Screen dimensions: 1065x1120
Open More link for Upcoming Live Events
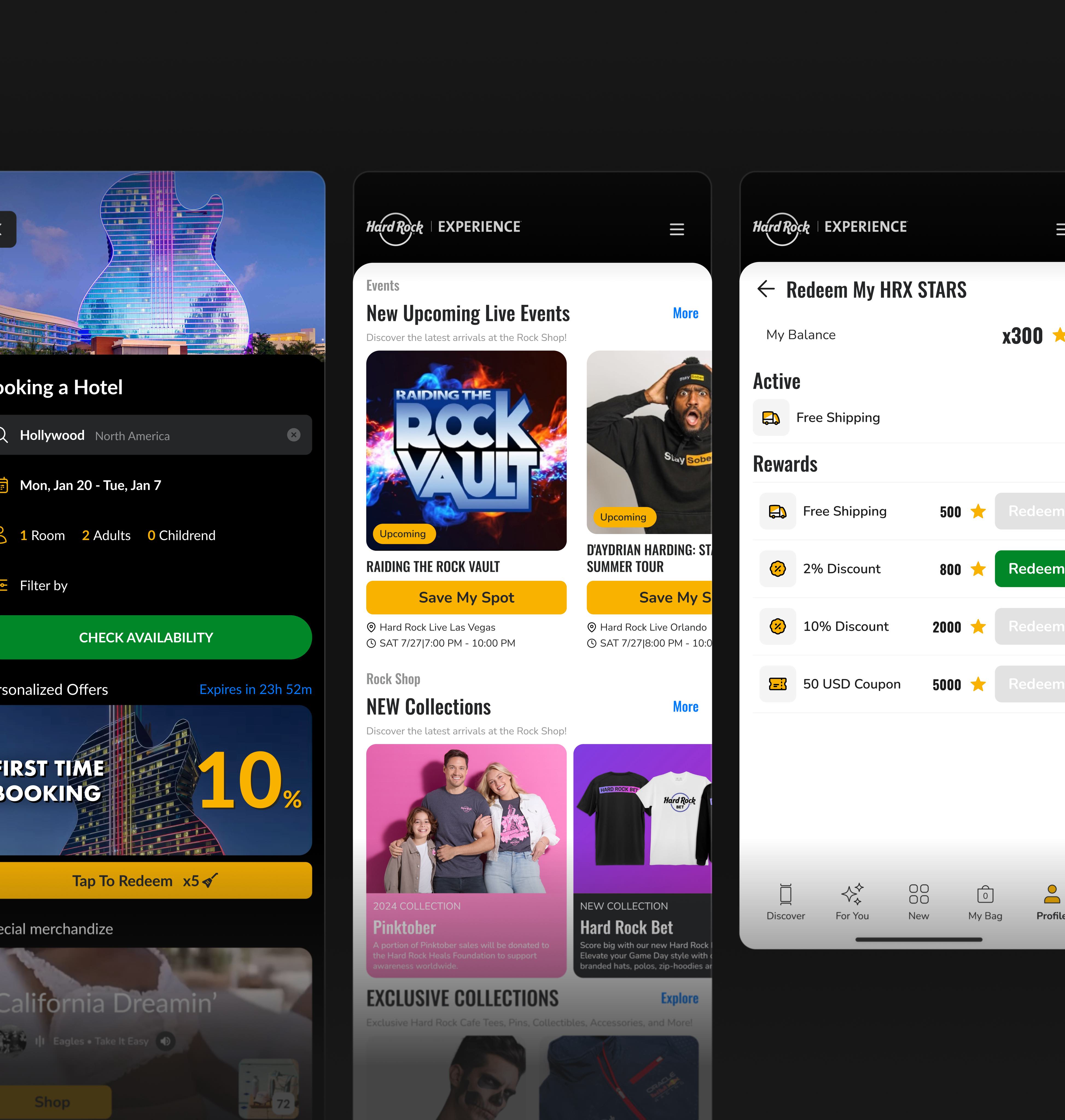point(685,313)
